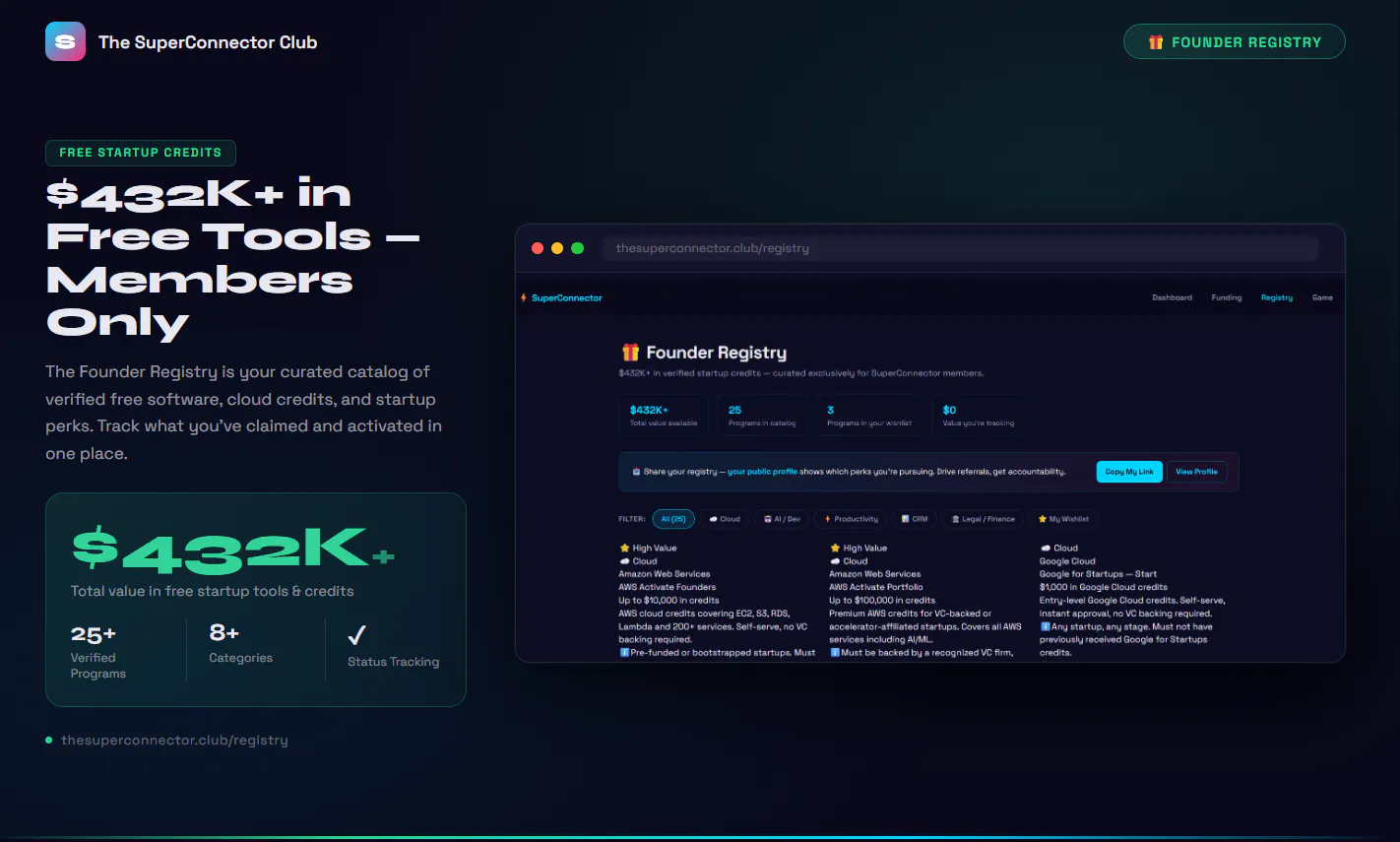Click the '8+ Categories' stat
Screen dimensions: 1400x842
240,644
